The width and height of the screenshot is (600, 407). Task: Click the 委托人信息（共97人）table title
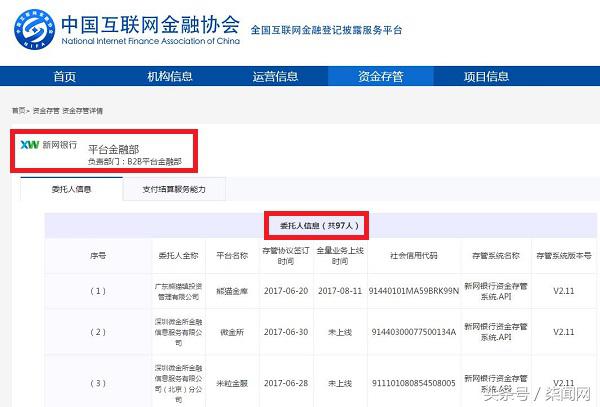coord(319,225)
